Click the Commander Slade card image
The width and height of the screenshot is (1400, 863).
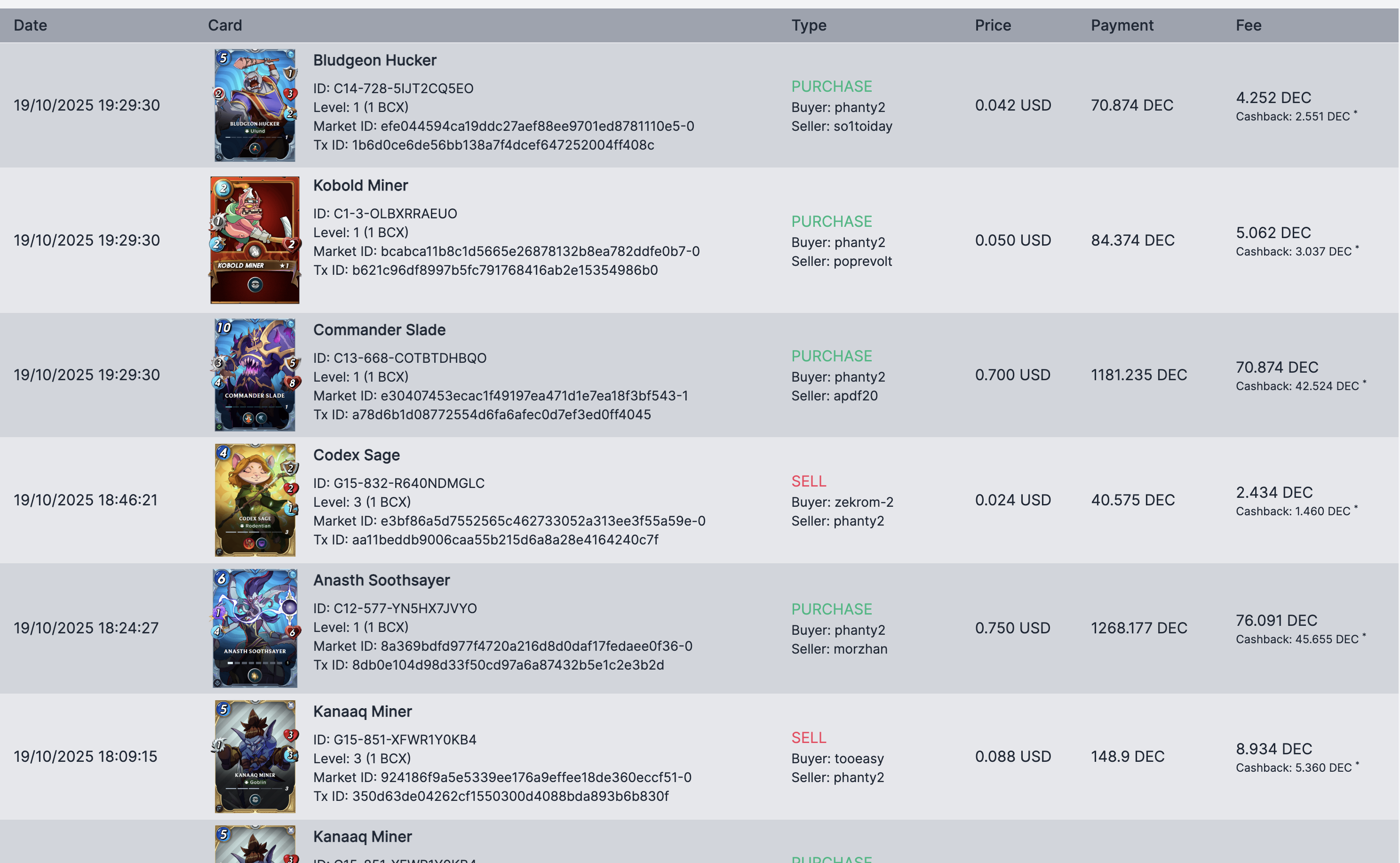(x=255, y=375)
